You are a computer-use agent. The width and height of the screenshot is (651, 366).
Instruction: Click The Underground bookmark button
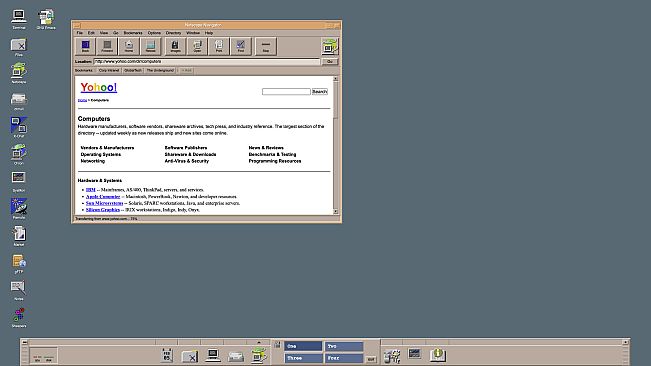160,71
